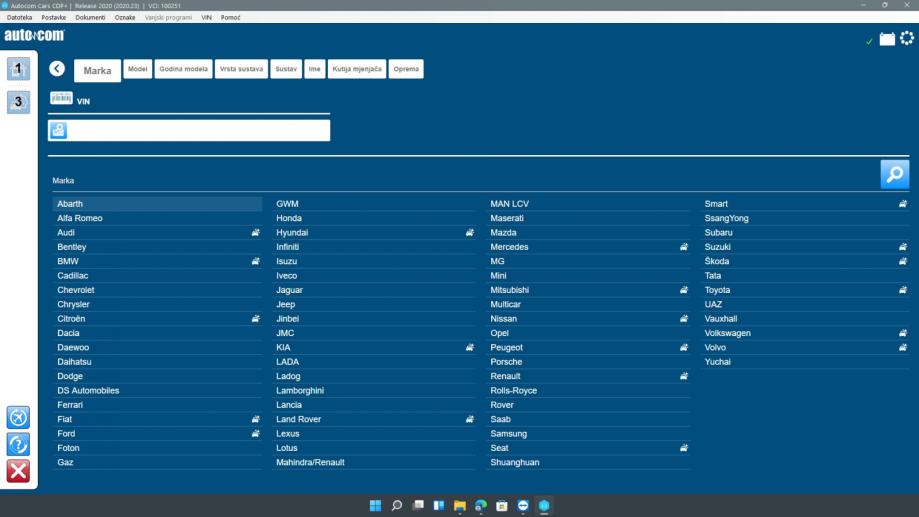919x517 pixels.
Task: Click the car icon beside Mercedes
Action: [x=683, y=247]
